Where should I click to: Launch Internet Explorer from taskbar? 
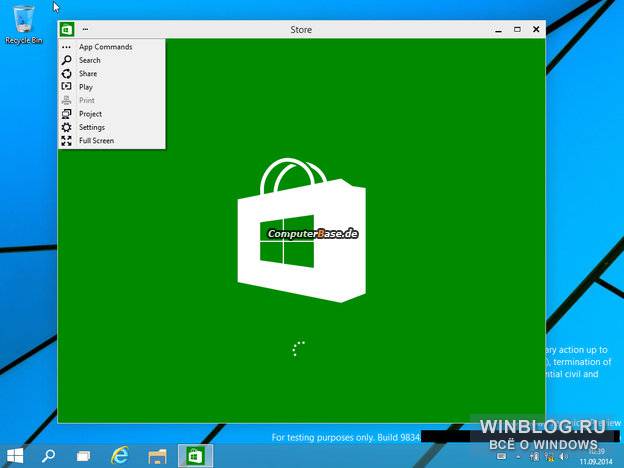click(x=119, y=456)
